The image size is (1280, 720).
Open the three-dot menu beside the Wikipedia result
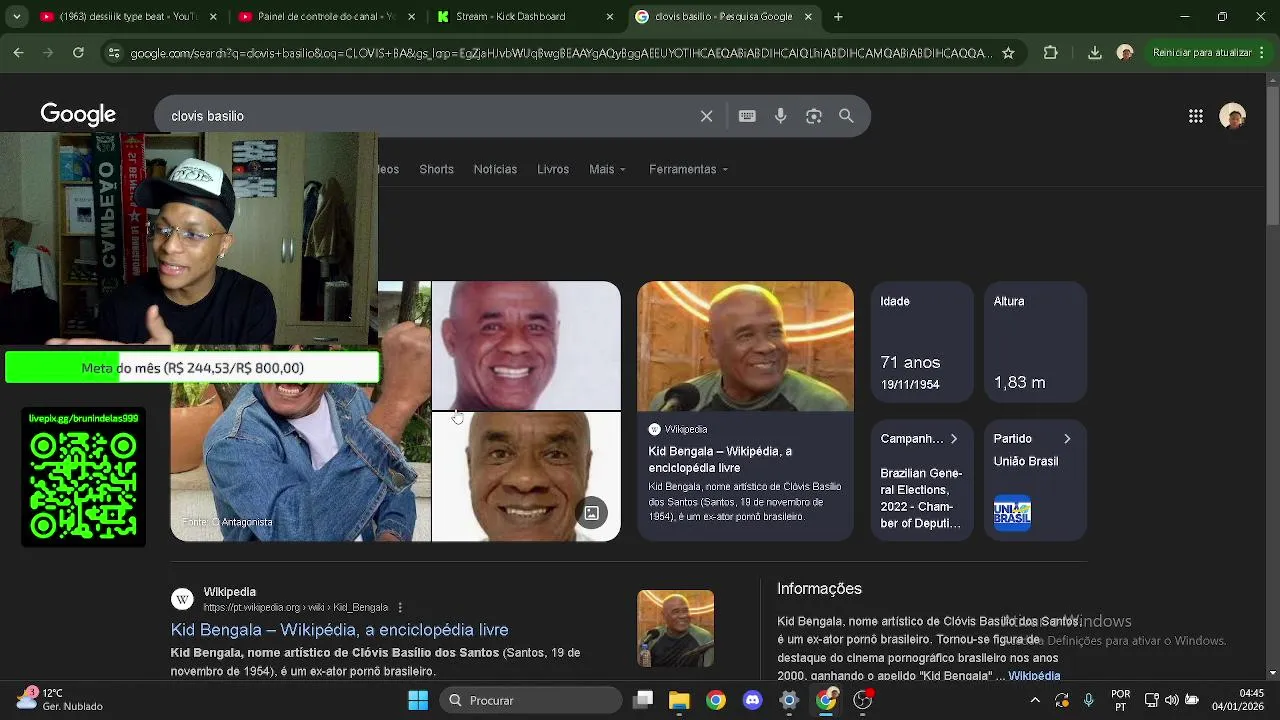point(400,607)
